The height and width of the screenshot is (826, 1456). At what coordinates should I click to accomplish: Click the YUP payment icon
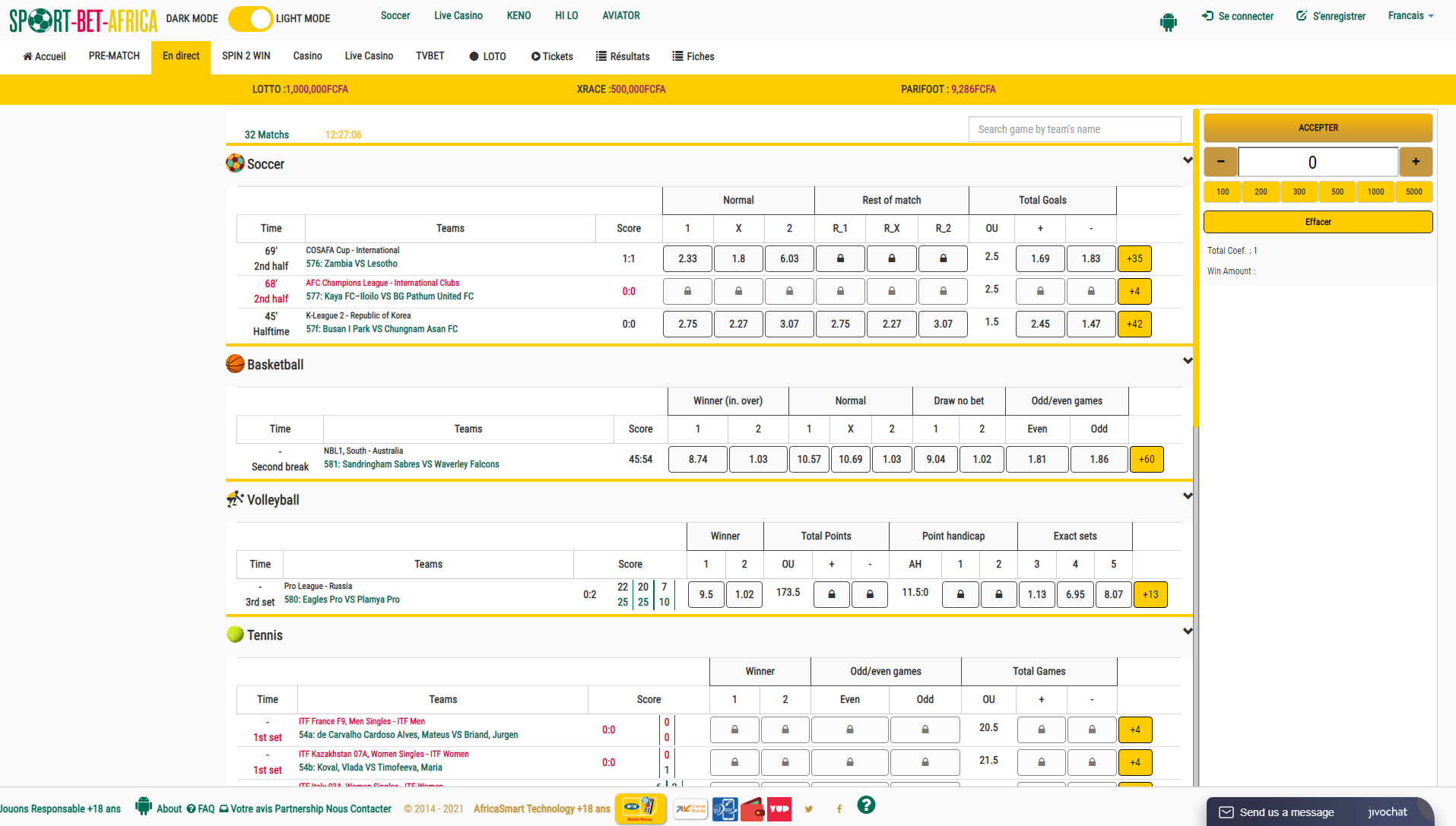pyautogui.click(x=779, y=809)
